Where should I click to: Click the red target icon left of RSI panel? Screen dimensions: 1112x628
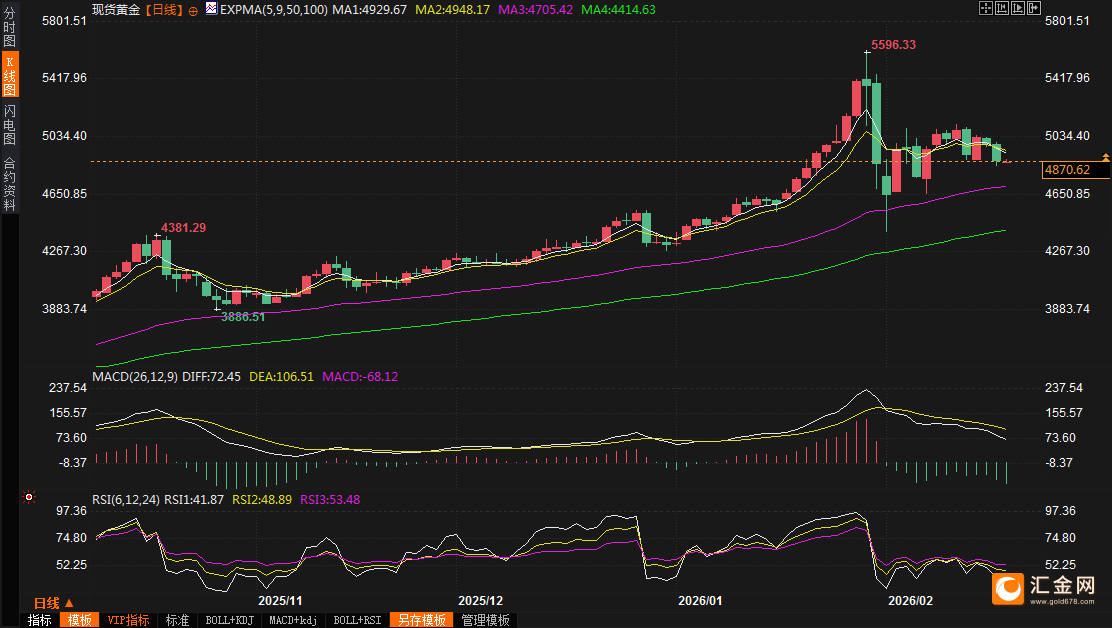tap(30, 497)
